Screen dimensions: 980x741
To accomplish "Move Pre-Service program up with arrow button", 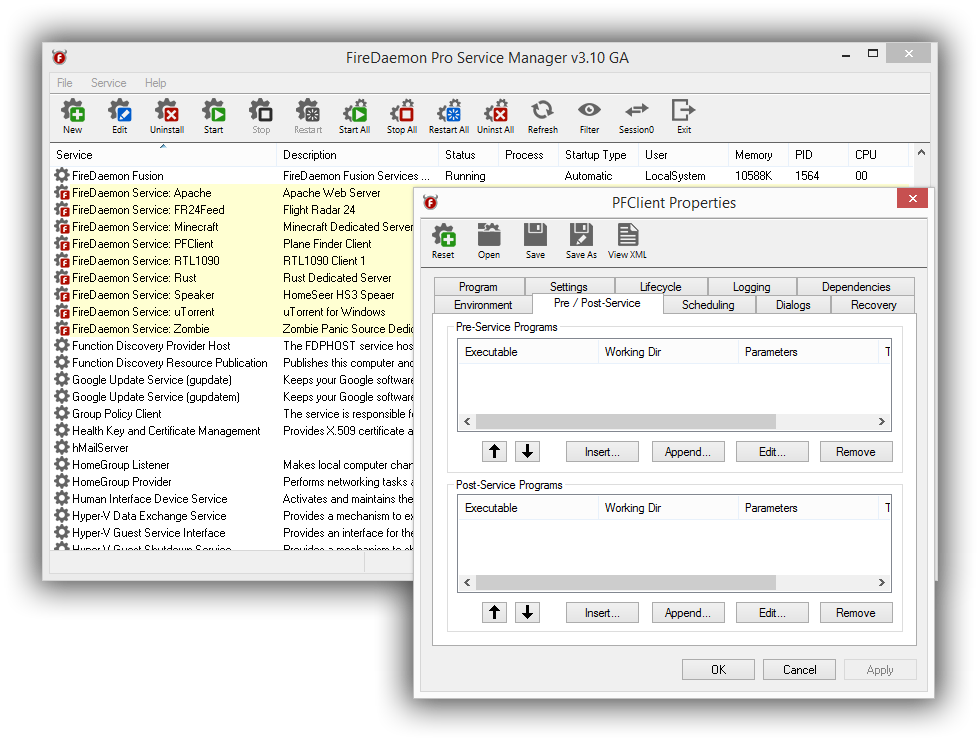I will 494,452.
